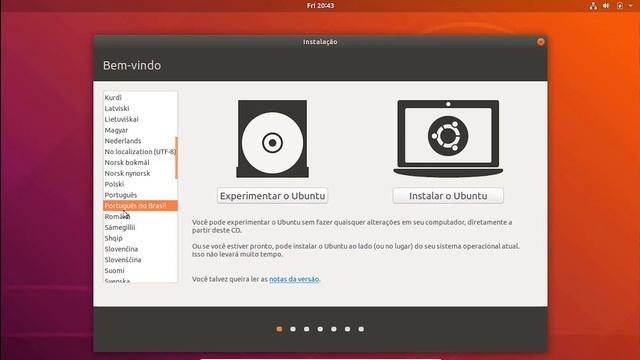This screenshot has height=360, width=640.
Task: Expand the system menu arrow in top bar
Action: (x=630, y=6)
